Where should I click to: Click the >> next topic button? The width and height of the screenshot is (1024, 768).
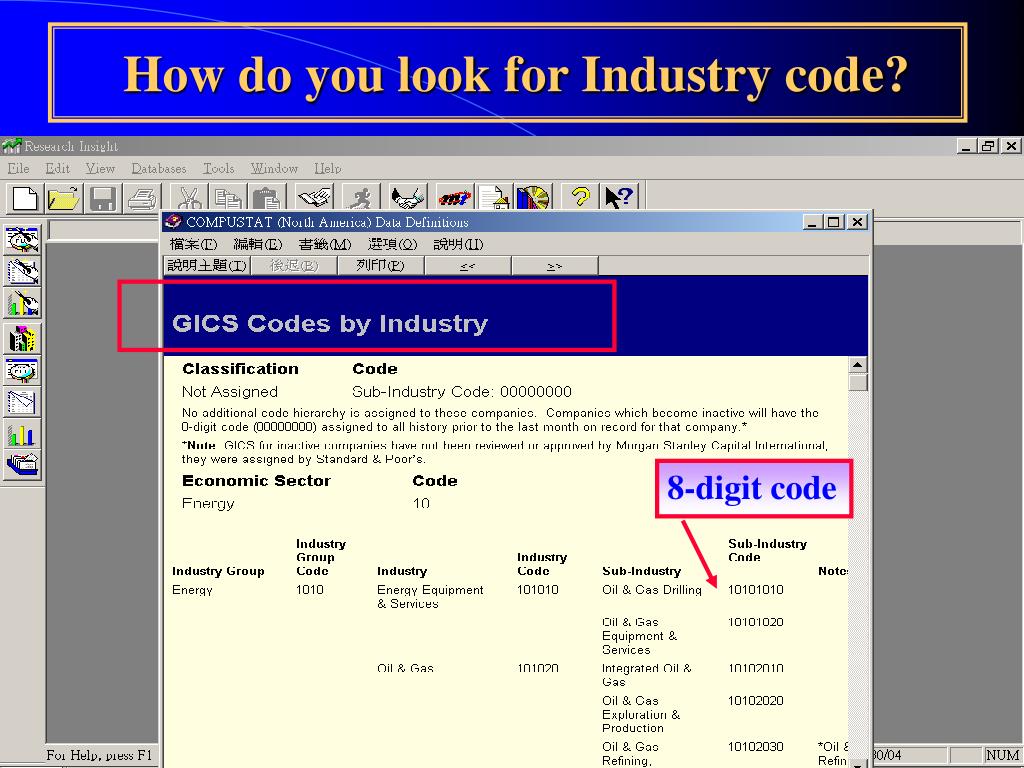[x=554, y=266]
